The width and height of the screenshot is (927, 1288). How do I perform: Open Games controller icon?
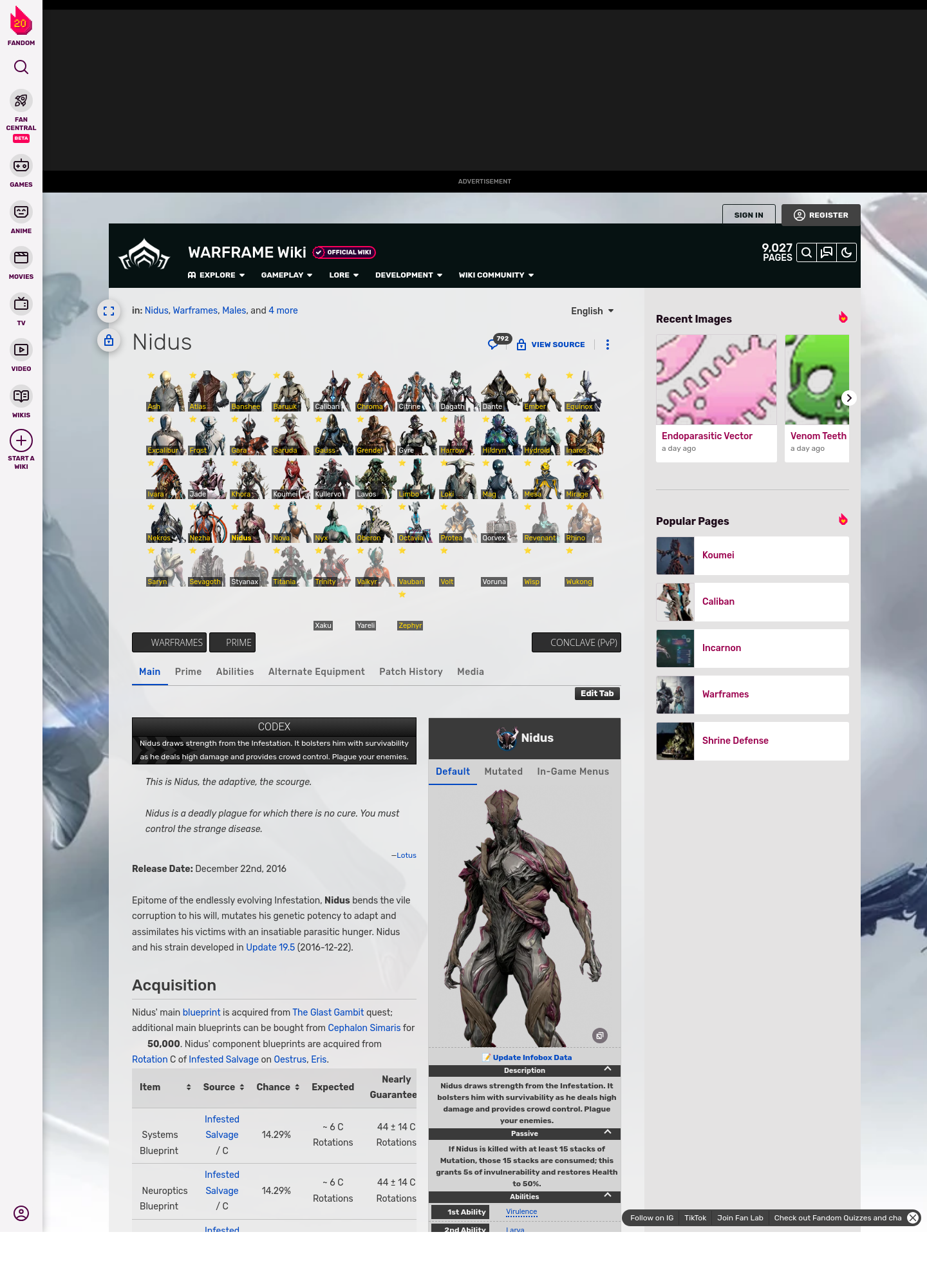[21, 166]
